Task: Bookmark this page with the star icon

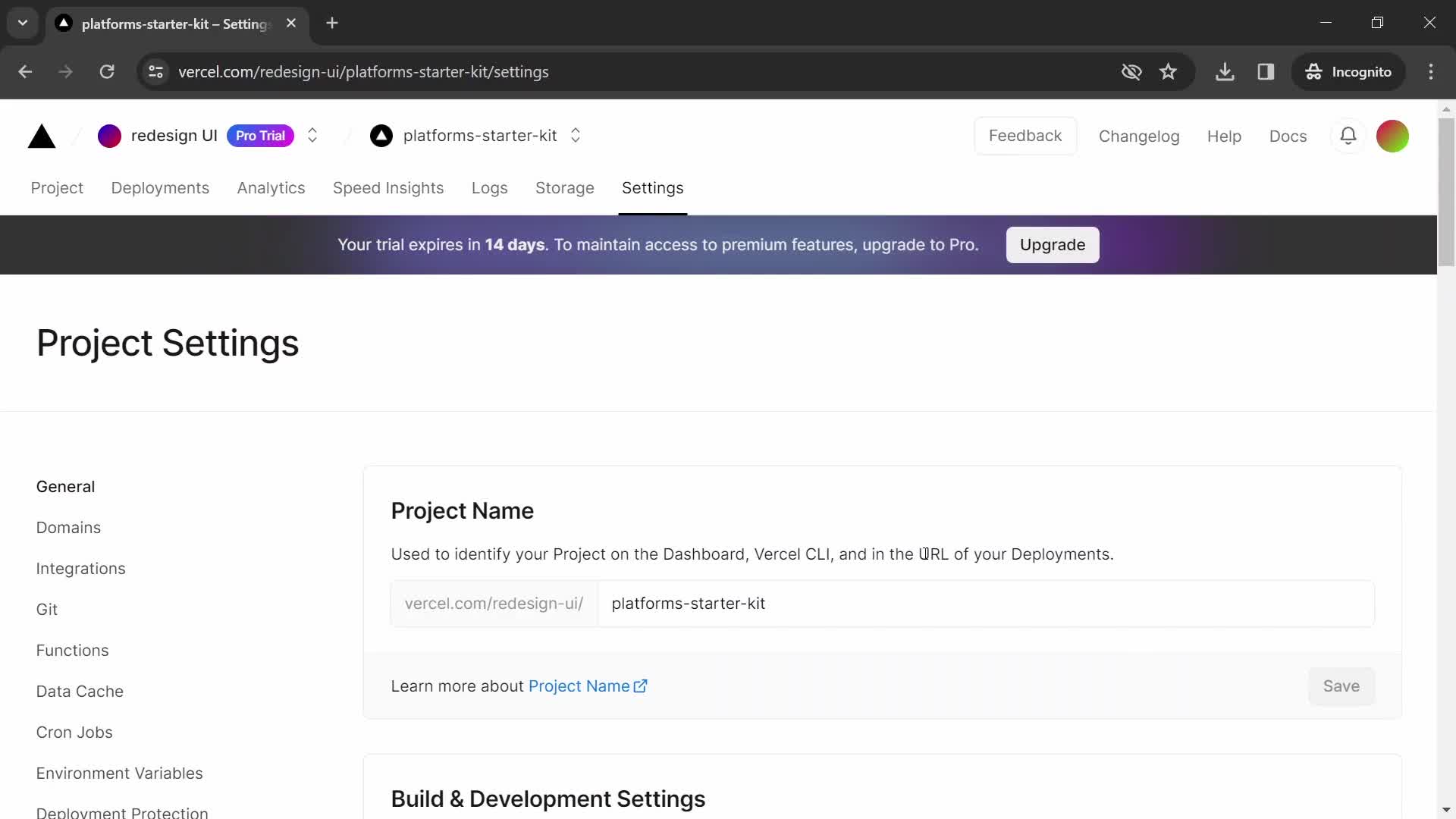Action: click(1168, 72)
